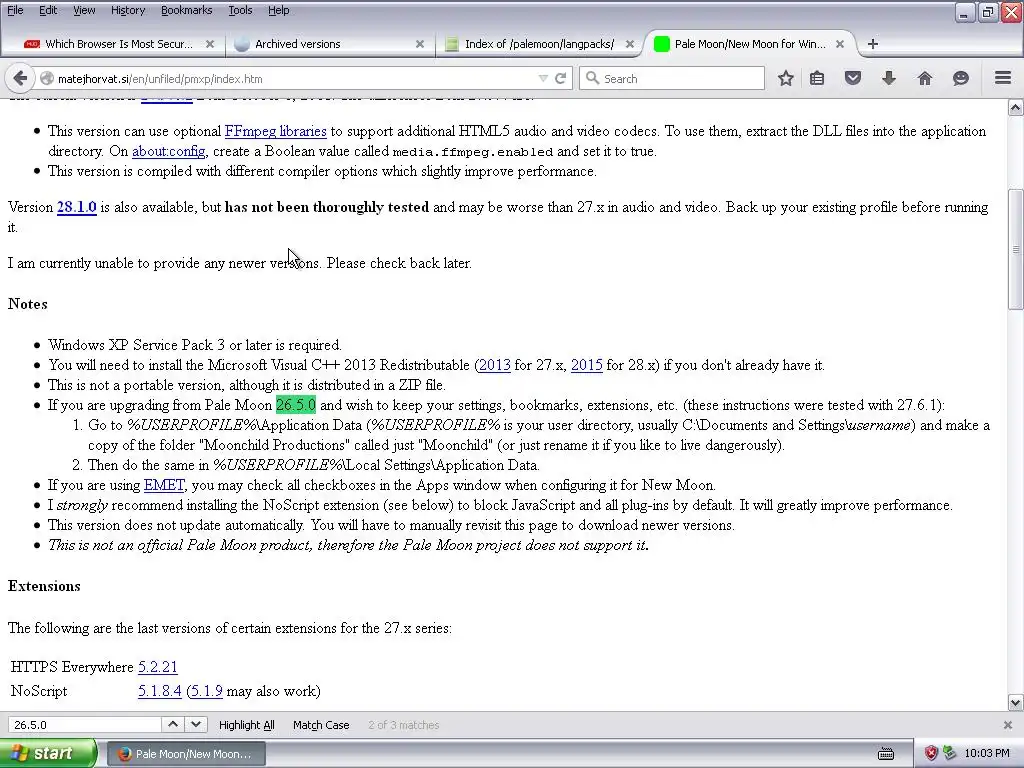1024x768 pixels.
Task: Click the find bar text field
Action: point(84,725)
